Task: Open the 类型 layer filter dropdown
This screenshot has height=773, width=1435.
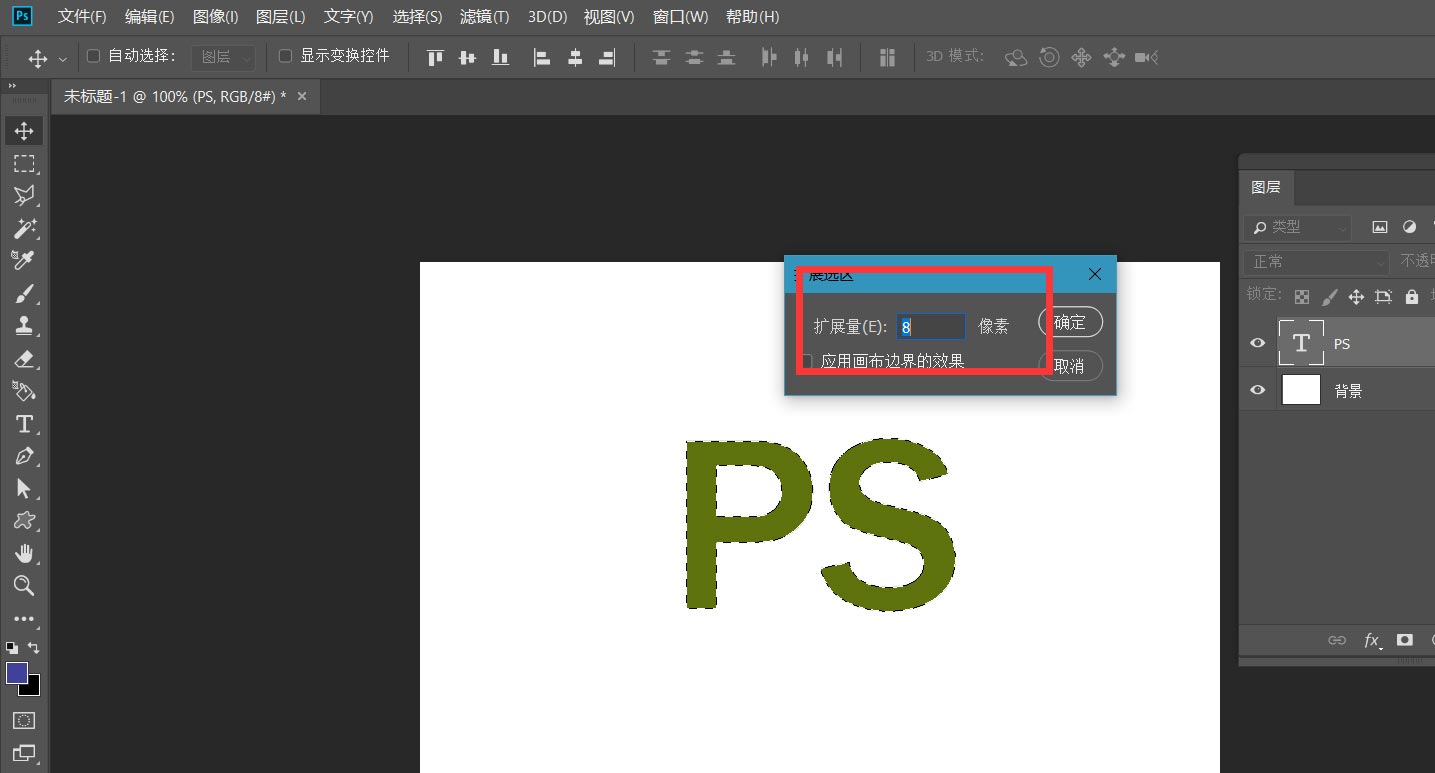Action: pyautogui.click(x=1297, y=227)
